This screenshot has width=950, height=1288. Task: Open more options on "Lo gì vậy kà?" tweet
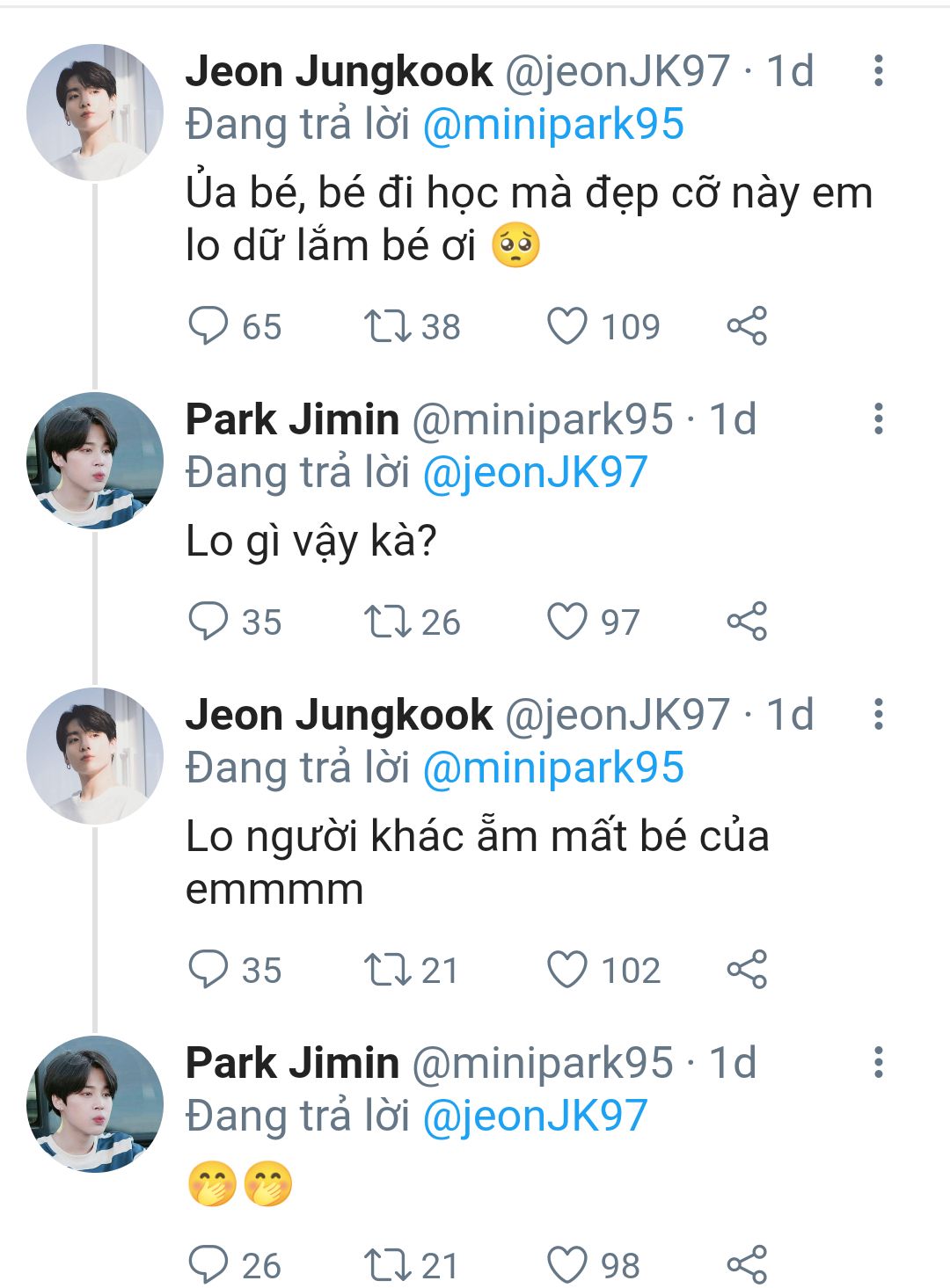(x=878, y=419)
